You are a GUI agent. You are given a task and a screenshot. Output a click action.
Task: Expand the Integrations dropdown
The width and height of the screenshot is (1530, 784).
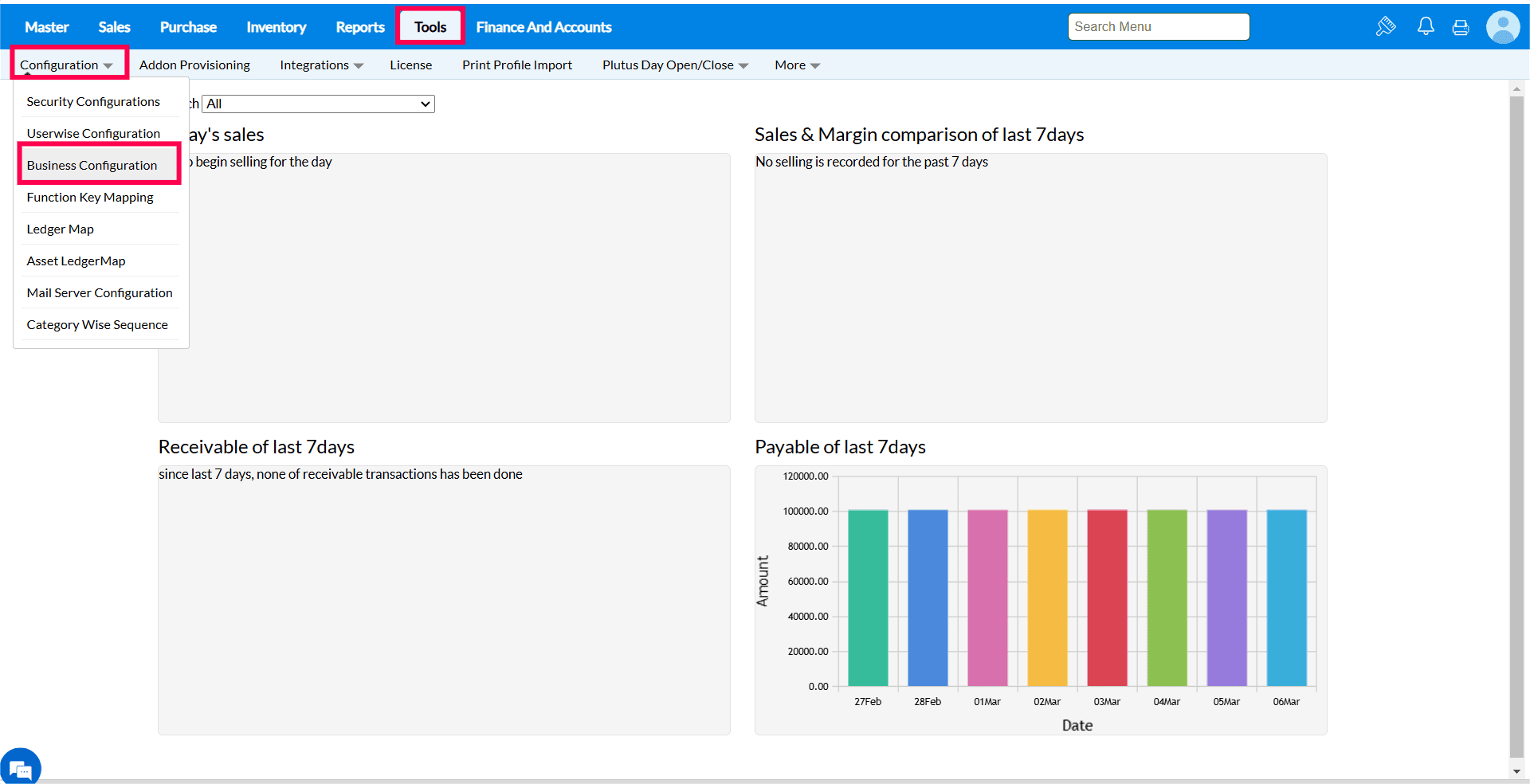[x=321, y=65]
